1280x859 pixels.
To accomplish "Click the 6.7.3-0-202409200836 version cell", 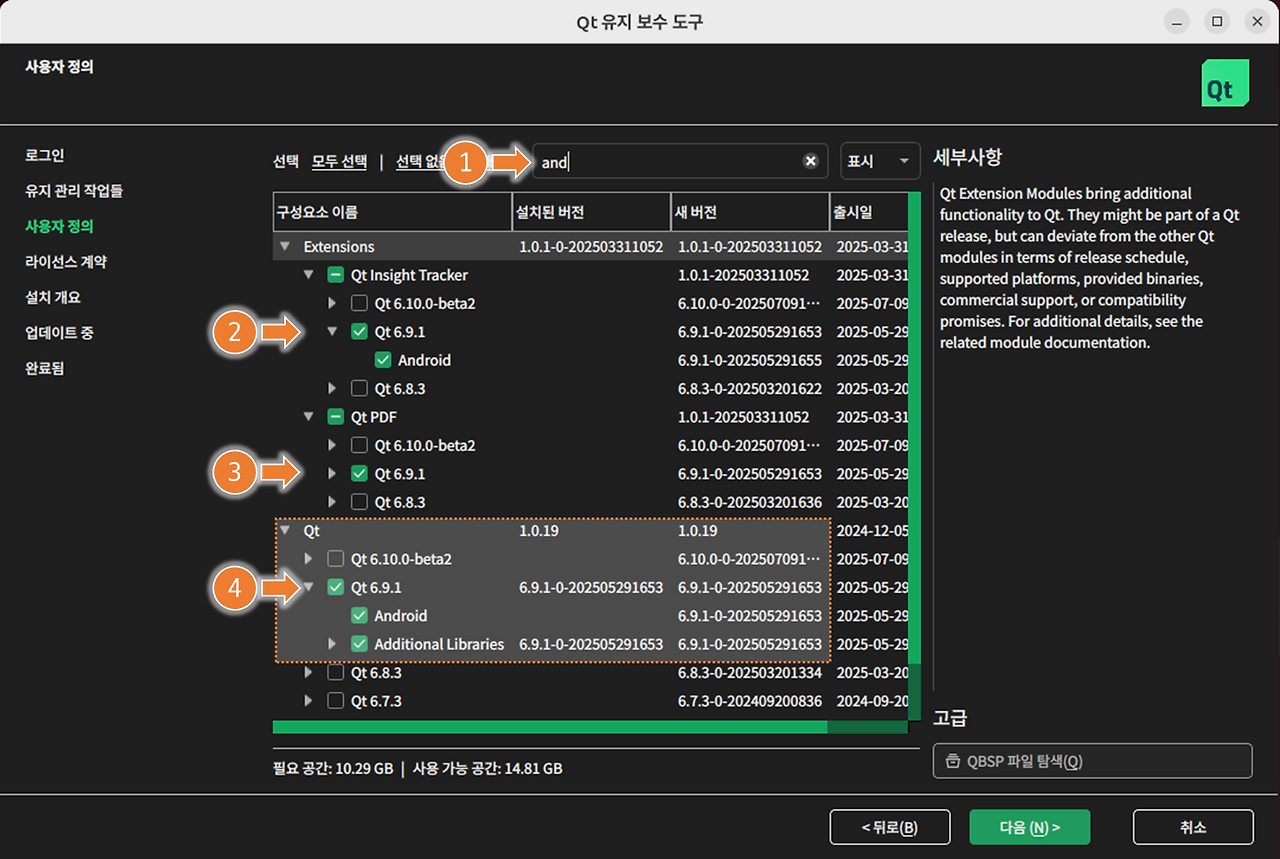I will (x=750, y=701).
